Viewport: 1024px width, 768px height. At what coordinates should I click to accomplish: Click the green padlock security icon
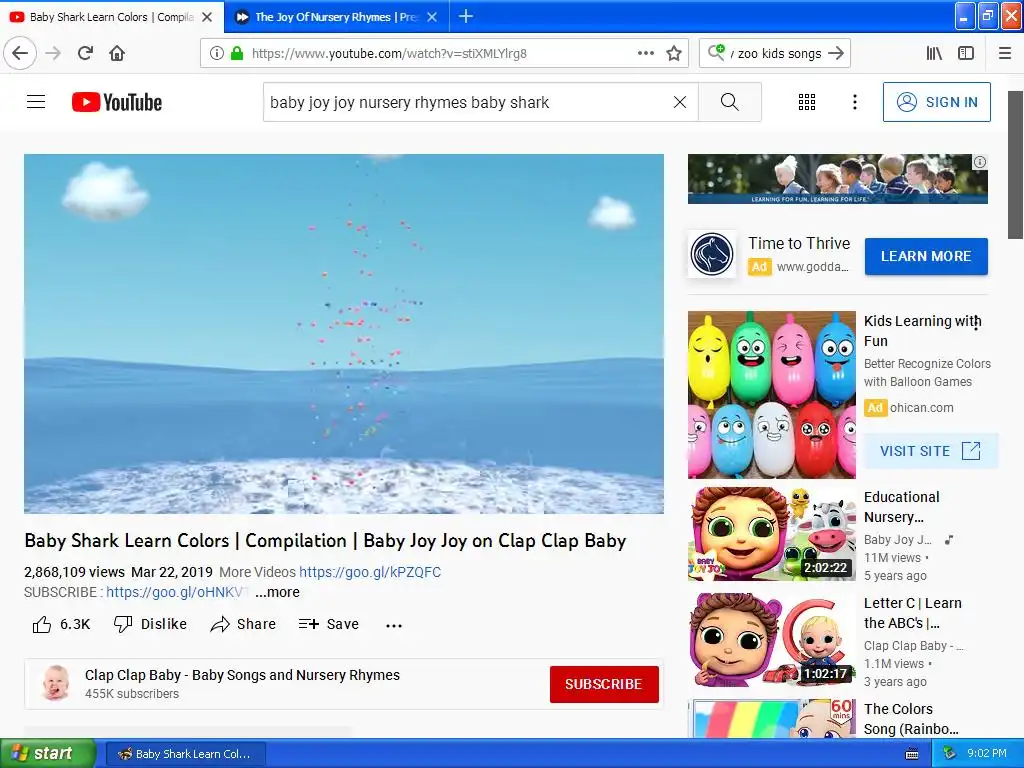coord(236,54)
